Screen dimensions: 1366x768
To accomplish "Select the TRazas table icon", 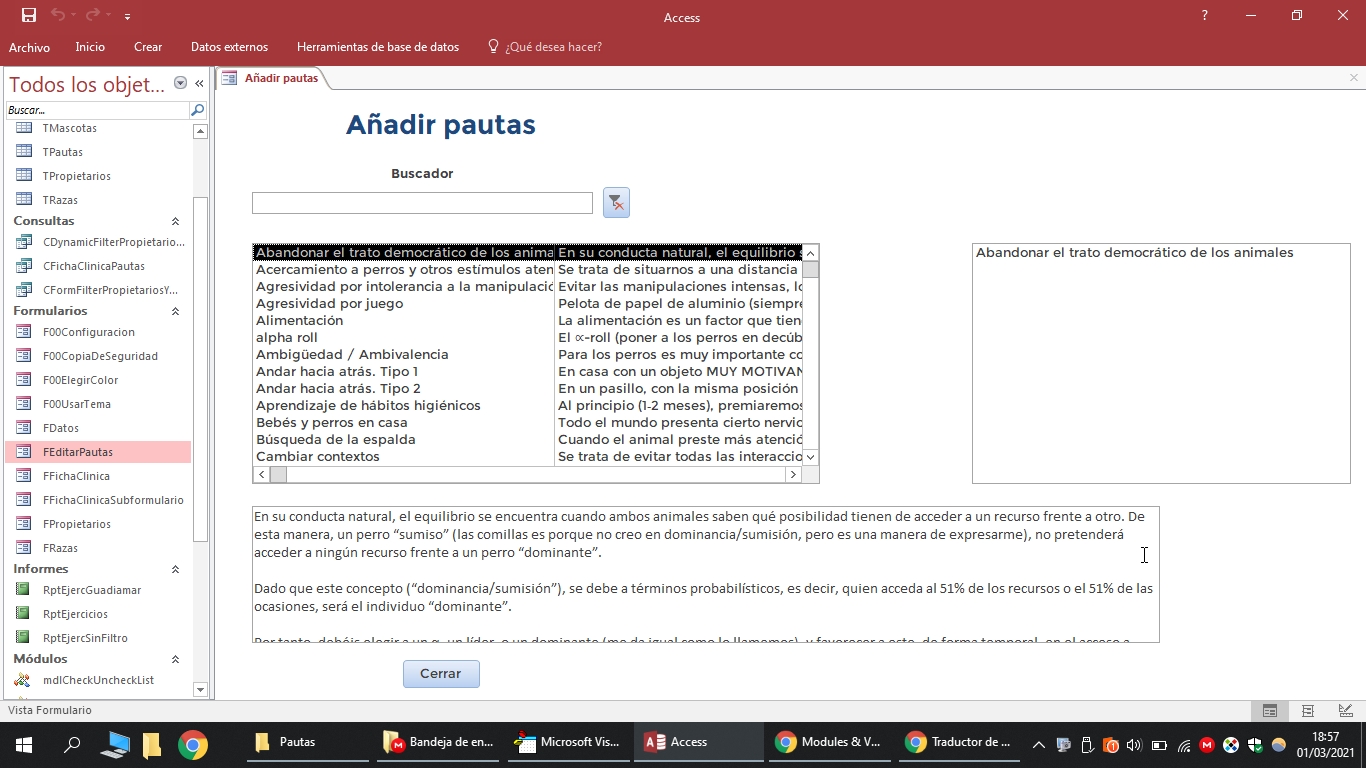I will tap(25, 200).
